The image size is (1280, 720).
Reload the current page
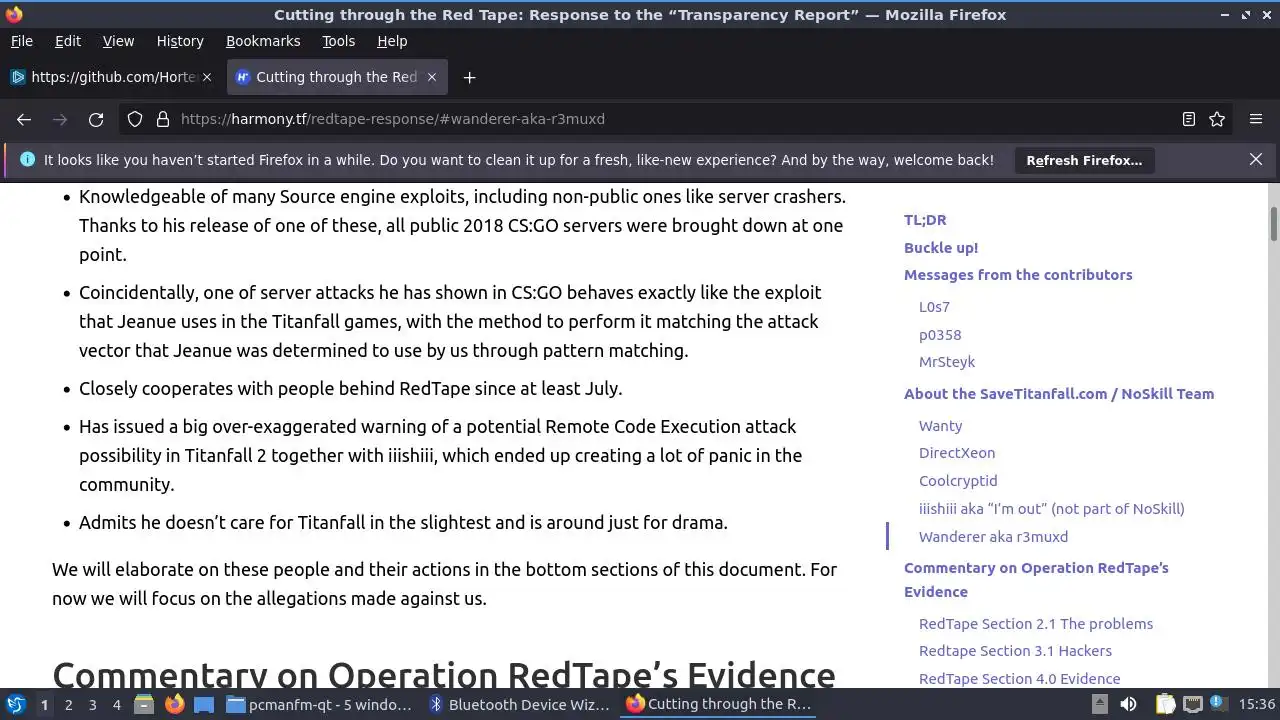[x=96, y=119]
